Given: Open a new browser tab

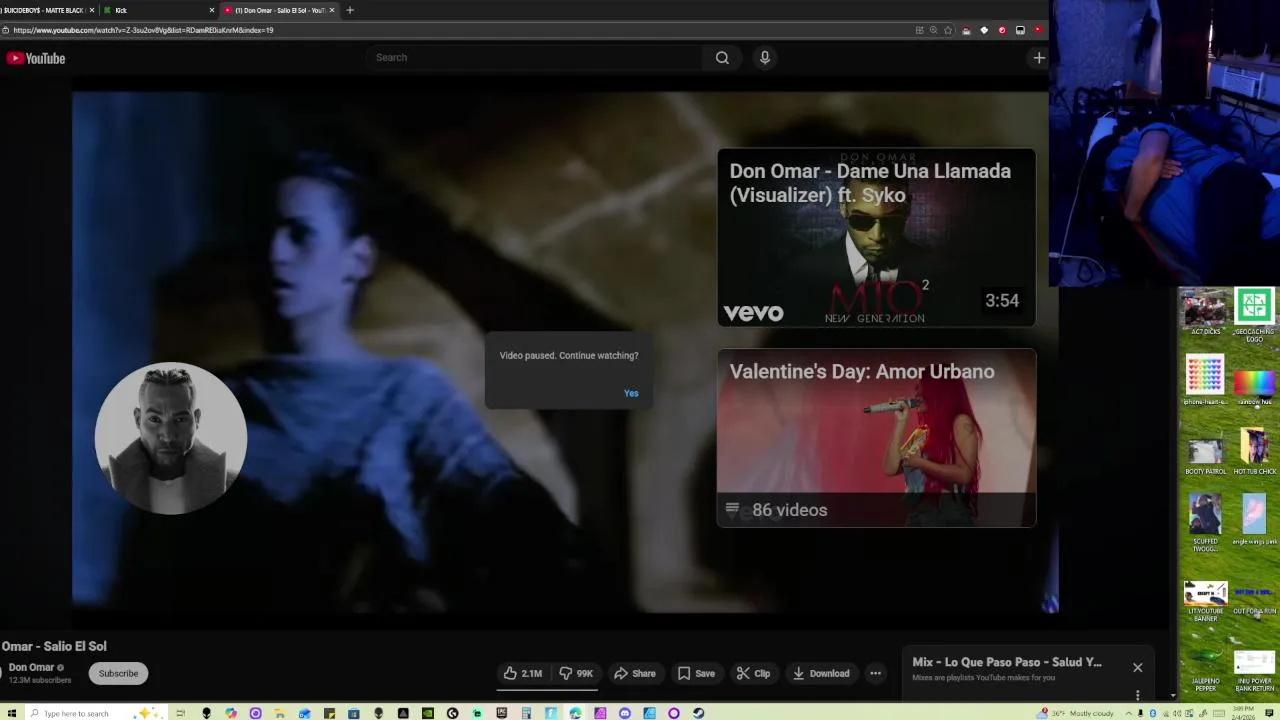Looking at the screenshot, I should point(350,10).
